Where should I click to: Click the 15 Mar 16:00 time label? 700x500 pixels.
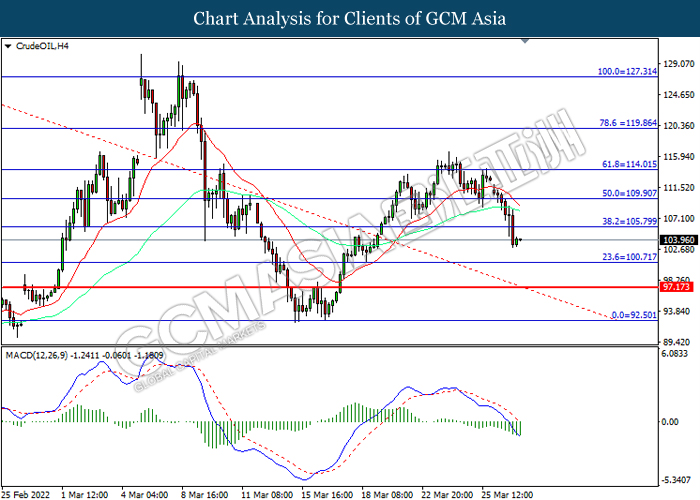click(327, 495)
